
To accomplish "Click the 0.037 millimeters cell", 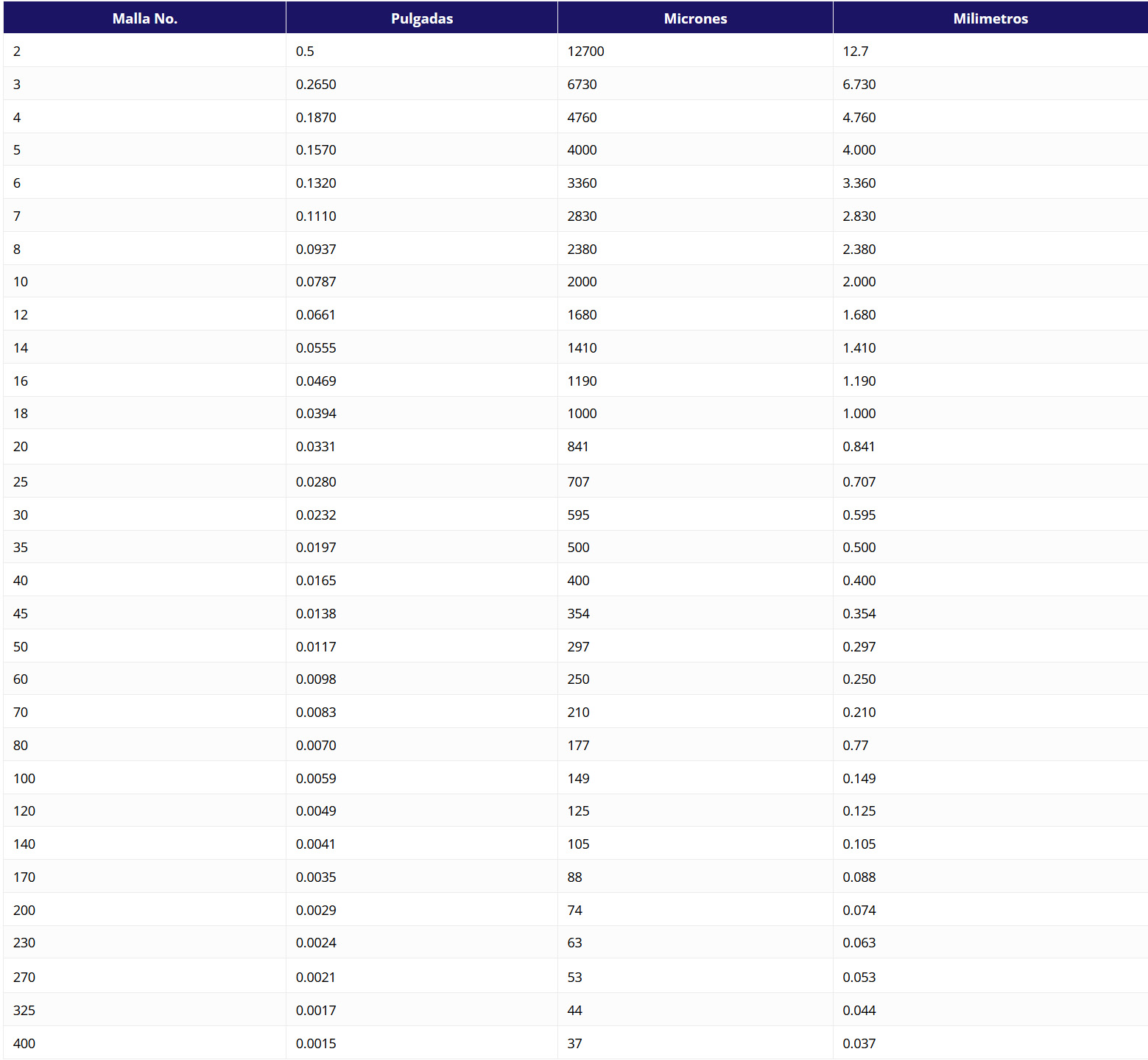I will pos(859,1044).
